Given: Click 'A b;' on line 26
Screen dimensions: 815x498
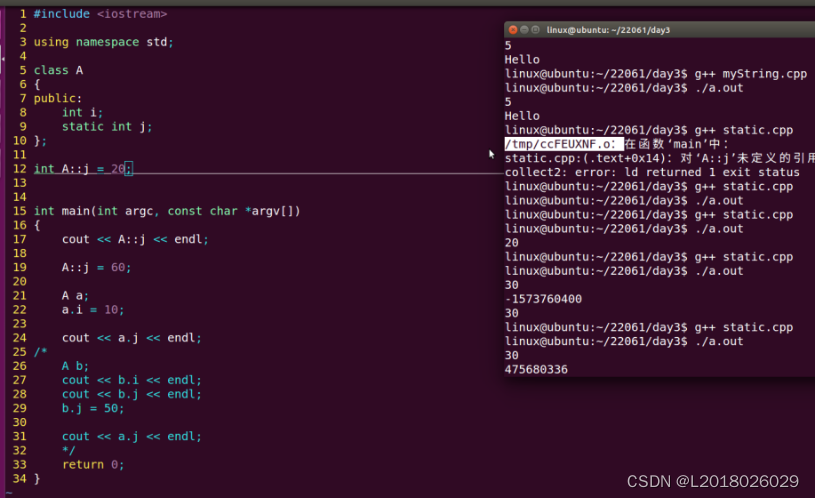Looking at the screenshot, I should [75, 366].
